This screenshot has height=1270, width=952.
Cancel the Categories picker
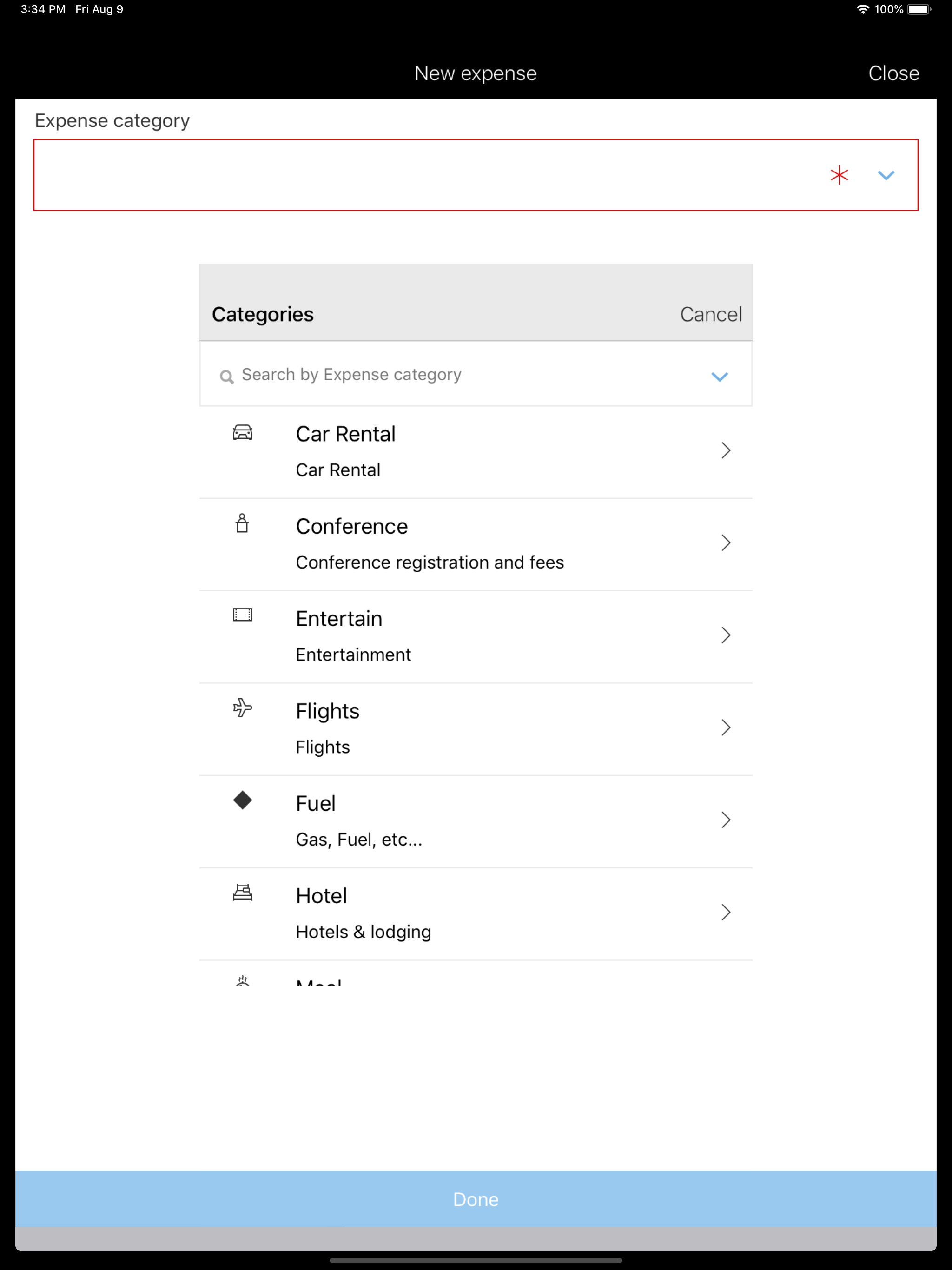pos(711,315)
